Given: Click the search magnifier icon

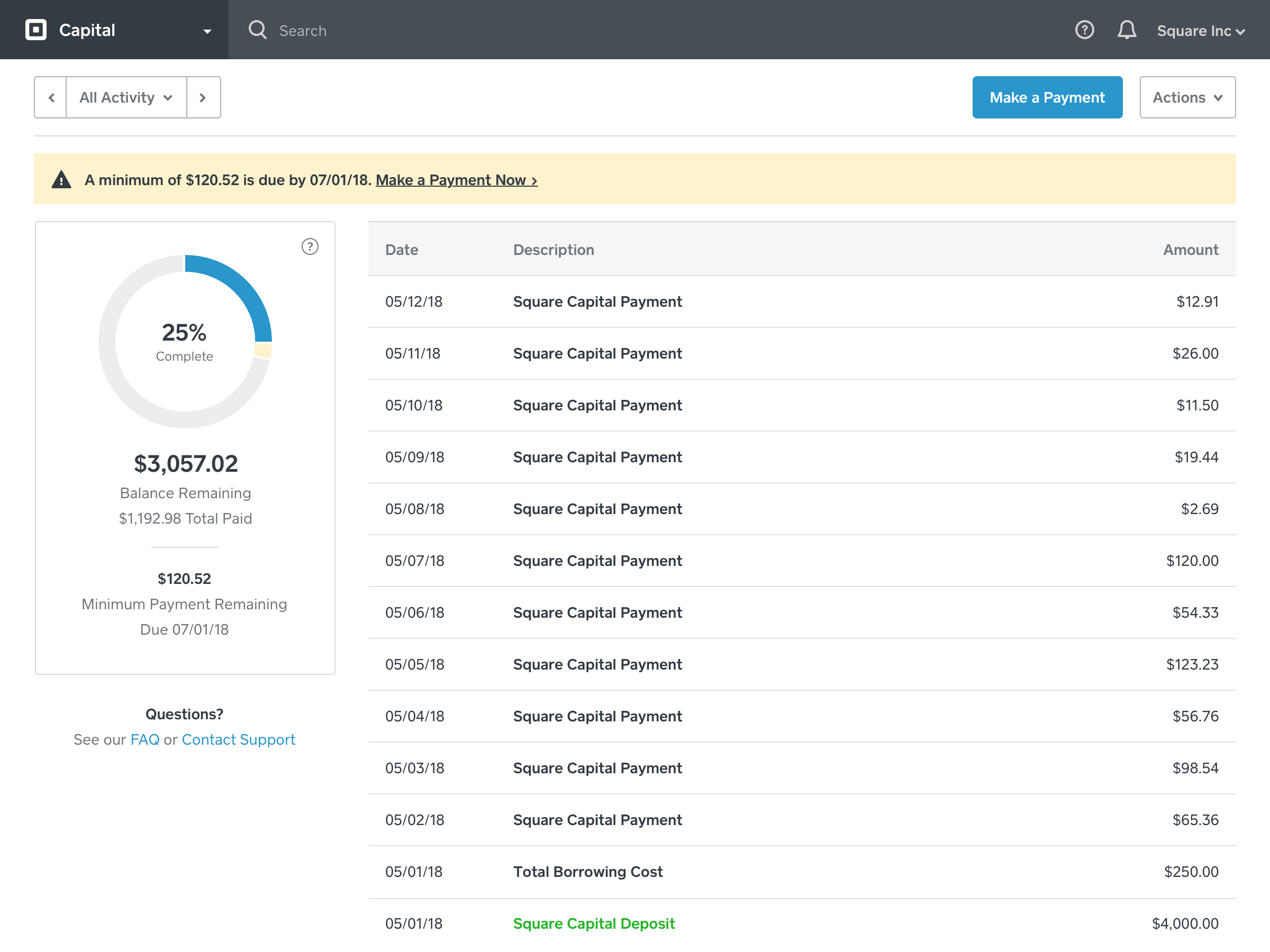Looking at the screenshot, I should coord(258,30).
